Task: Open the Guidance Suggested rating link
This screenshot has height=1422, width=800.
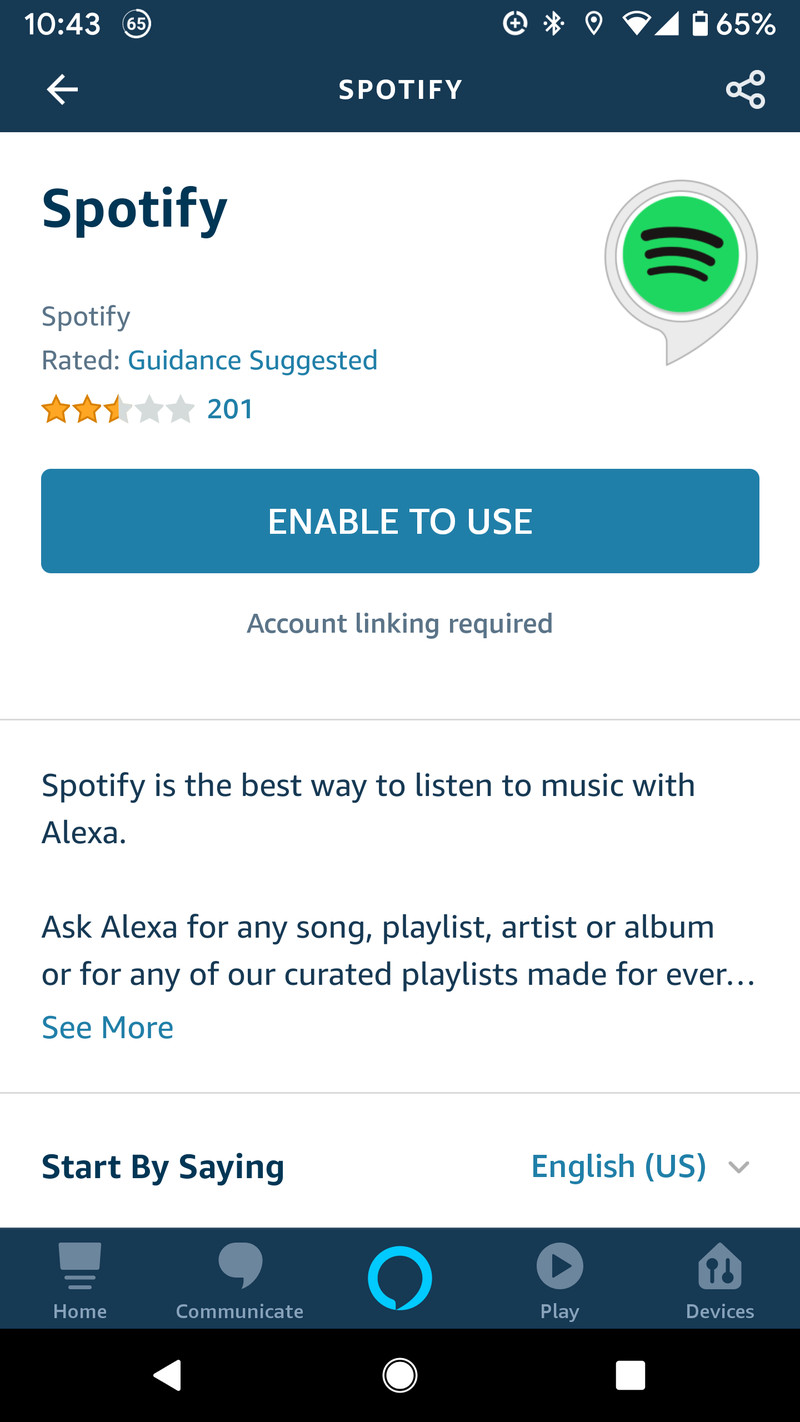Action: pos(252,360)
